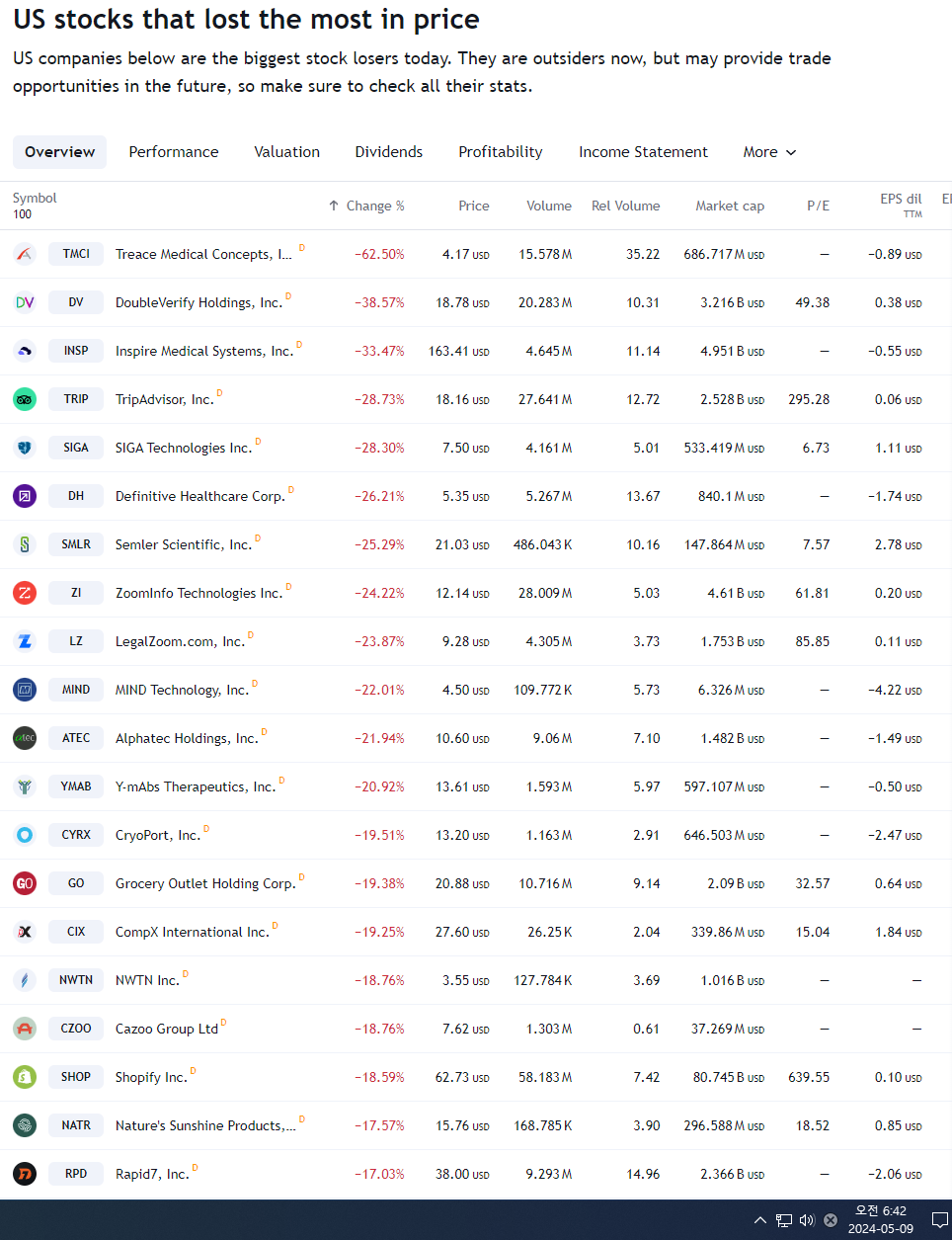Click the INSP ticker symbol badge
Image resolution: width=952 pixels, height=1240 pixels.
pos(76,351)
